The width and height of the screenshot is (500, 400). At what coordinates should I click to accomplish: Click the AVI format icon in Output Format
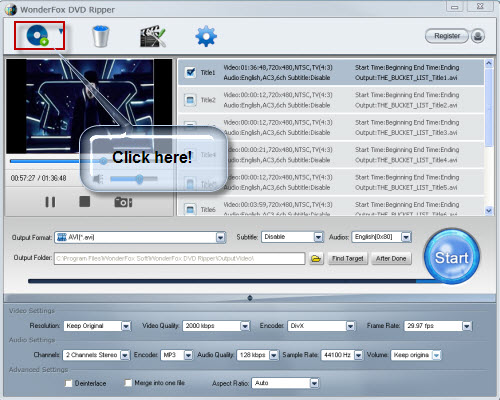(x=62, y=237)
